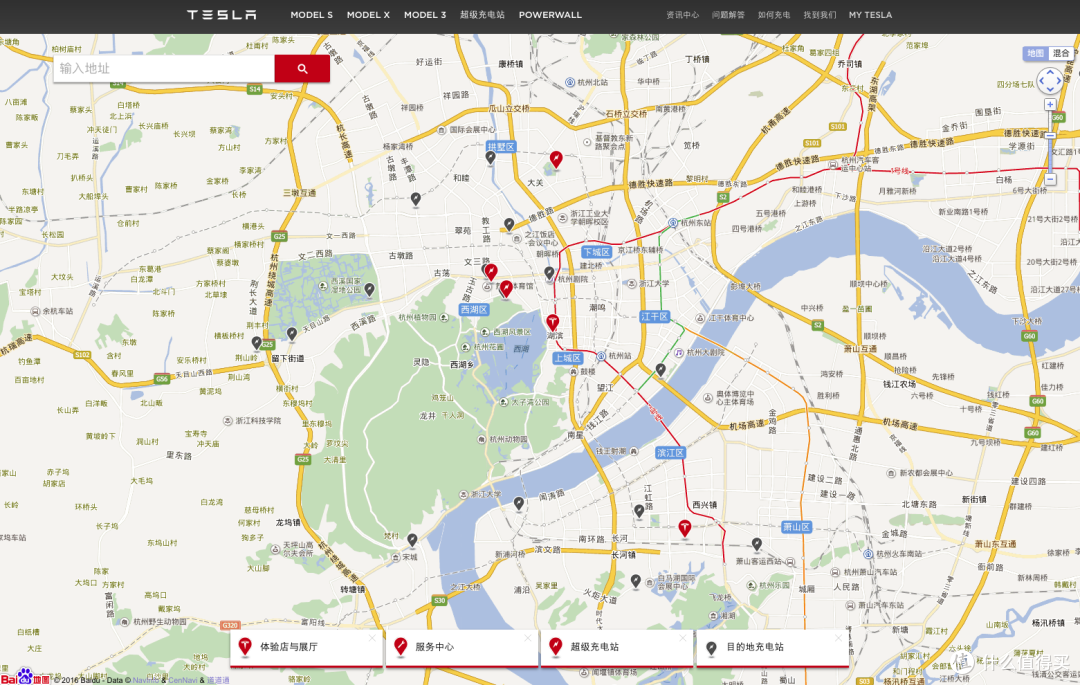Select the red Supercharger pin above 西湖区 label
Screen dimensions: 1080x685
click(506, 289)
